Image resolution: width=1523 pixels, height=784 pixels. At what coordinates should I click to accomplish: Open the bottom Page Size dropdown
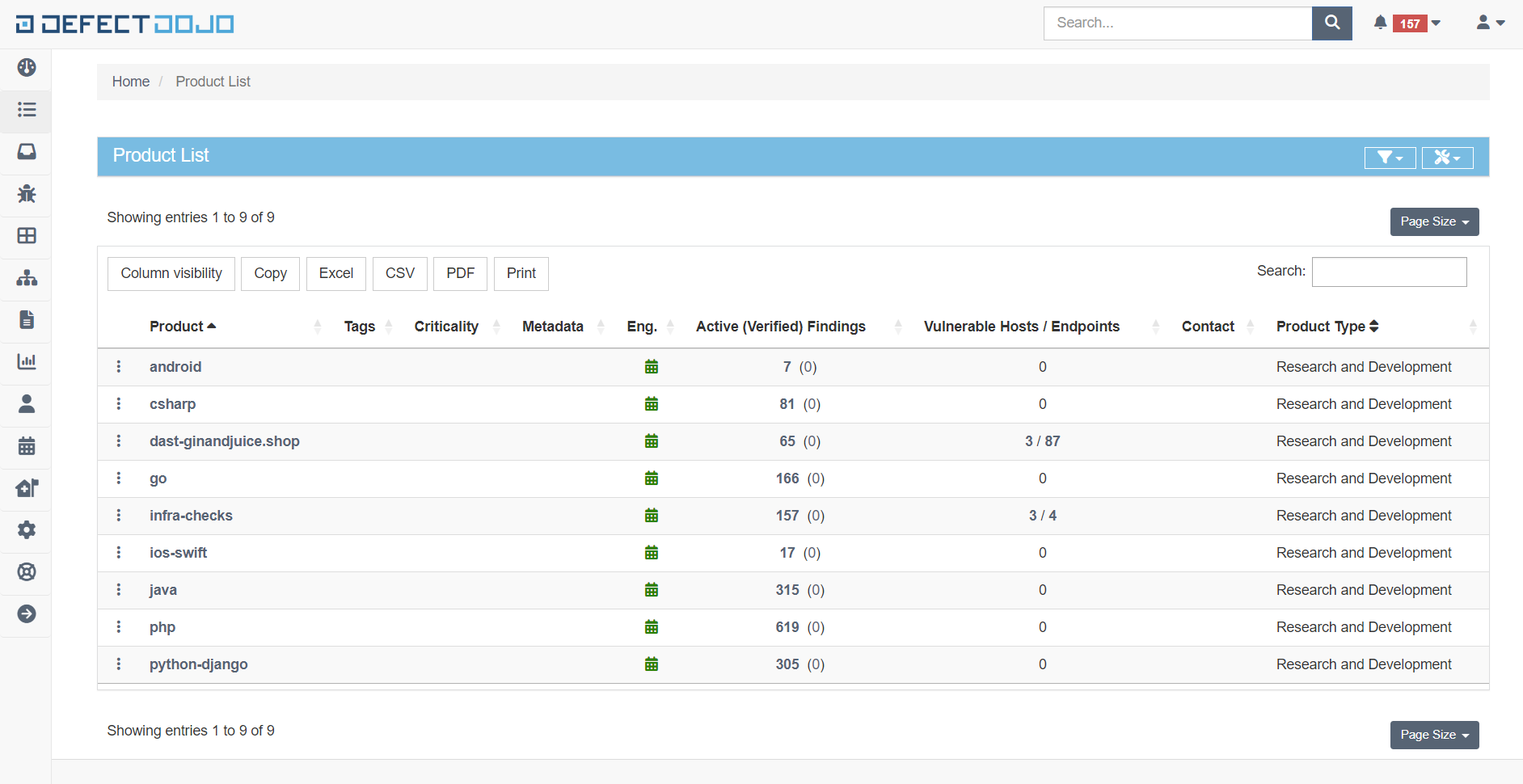point(1435,735)
